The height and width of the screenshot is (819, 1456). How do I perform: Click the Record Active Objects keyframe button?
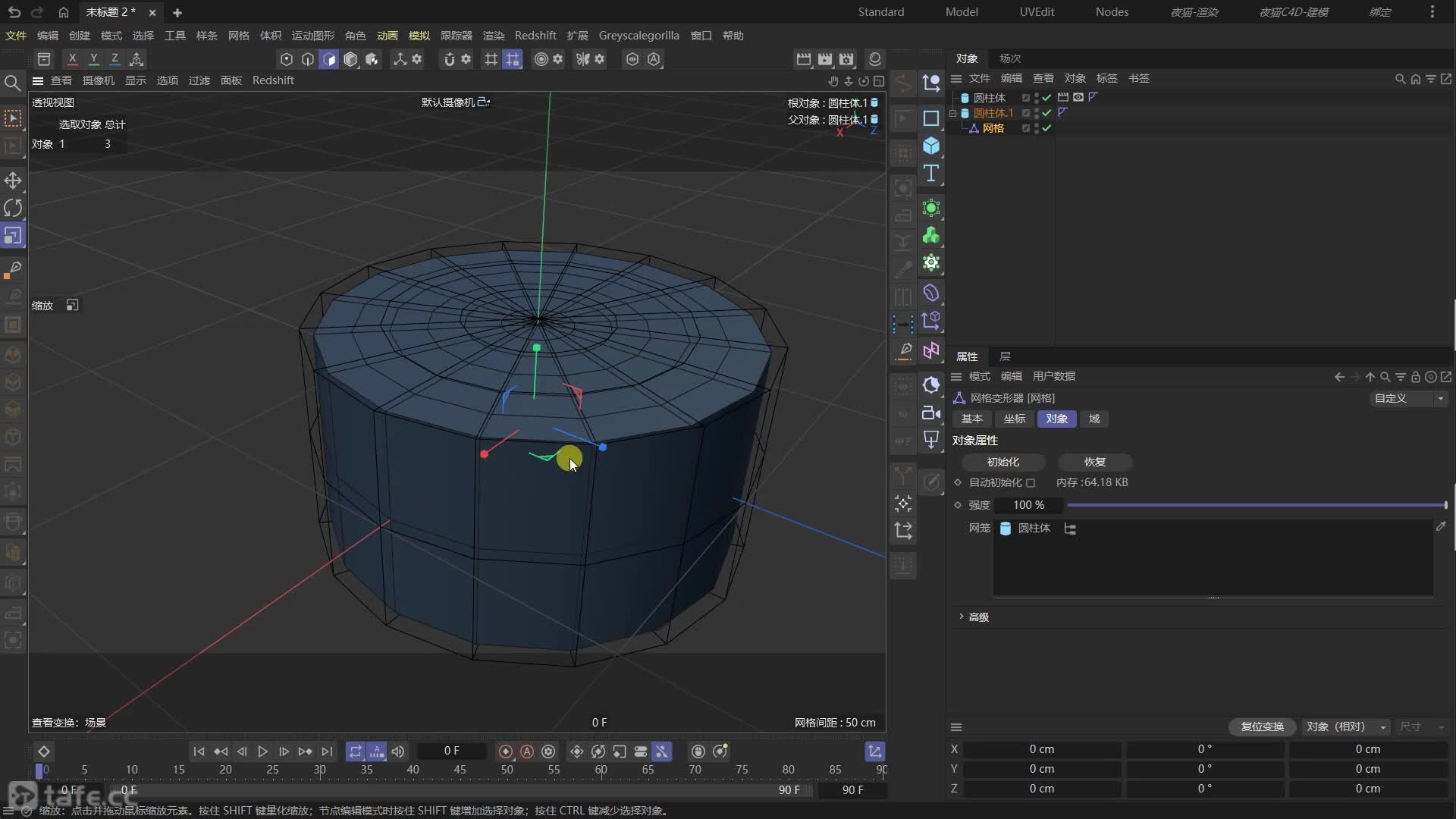(x=506, y=752)
